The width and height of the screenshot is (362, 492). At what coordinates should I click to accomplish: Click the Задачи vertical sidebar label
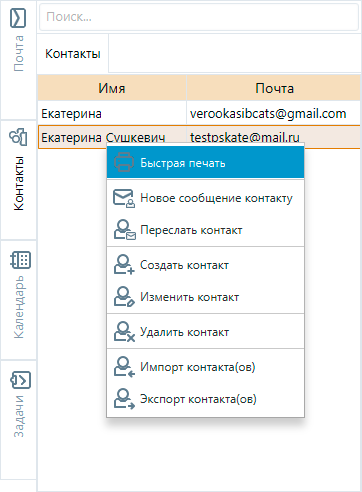pos(19,416)
